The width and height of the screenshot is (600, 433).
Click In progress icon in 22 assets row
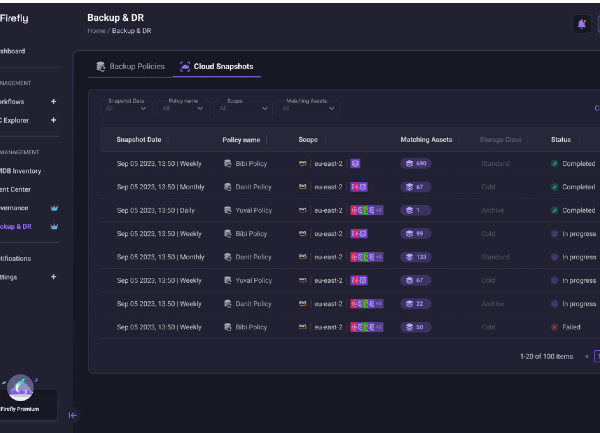554,304
